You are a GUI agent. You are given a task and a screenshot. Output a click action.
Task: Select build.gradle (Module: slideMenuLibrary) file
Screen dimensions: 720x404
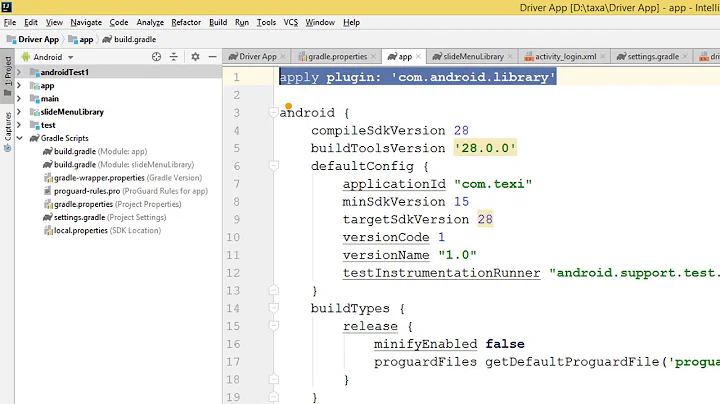(x=118, y=164)
